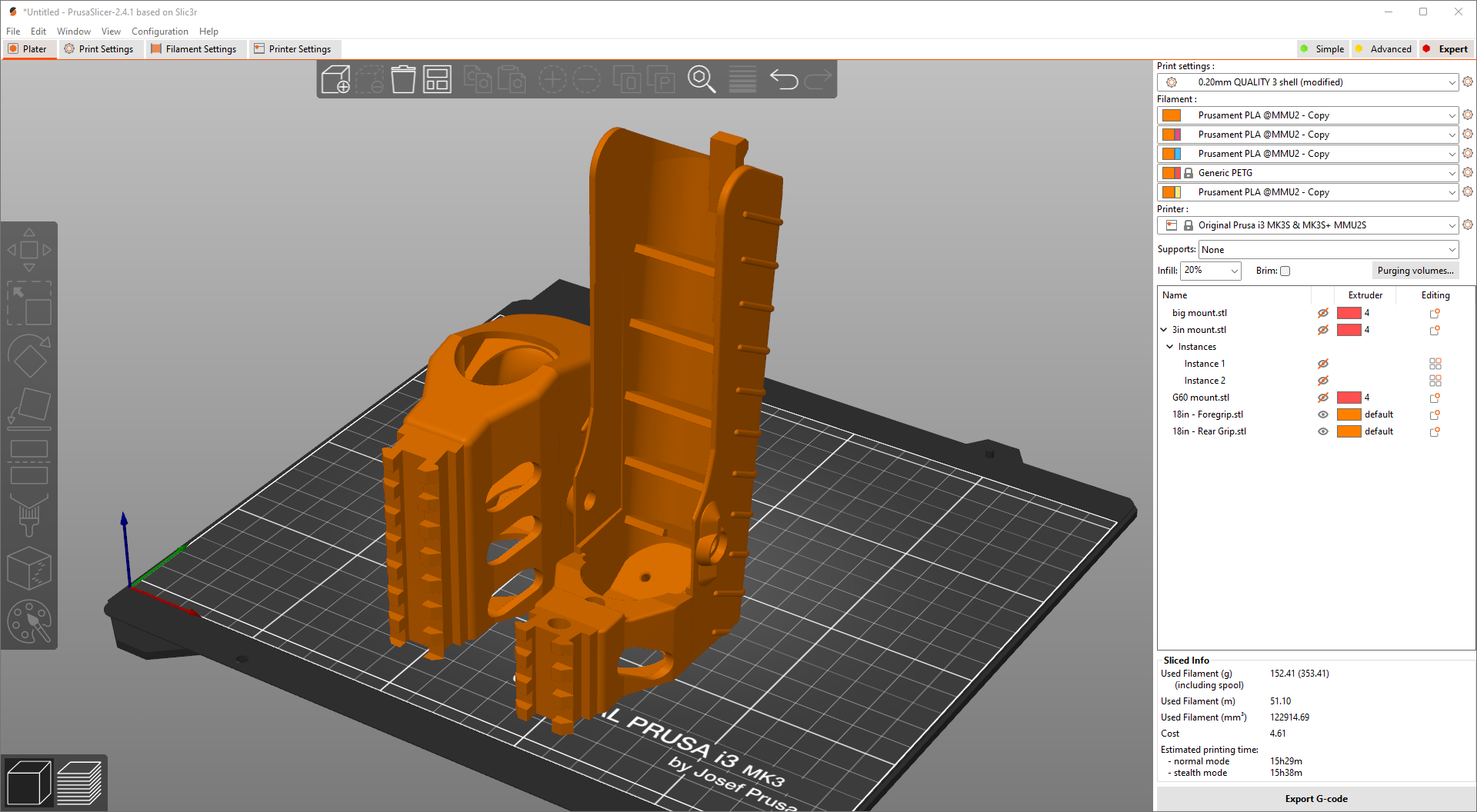Open the Print settings preset dropdown
The image size is (1477, 812).
pyautogui.click(x=1308, y=82)
